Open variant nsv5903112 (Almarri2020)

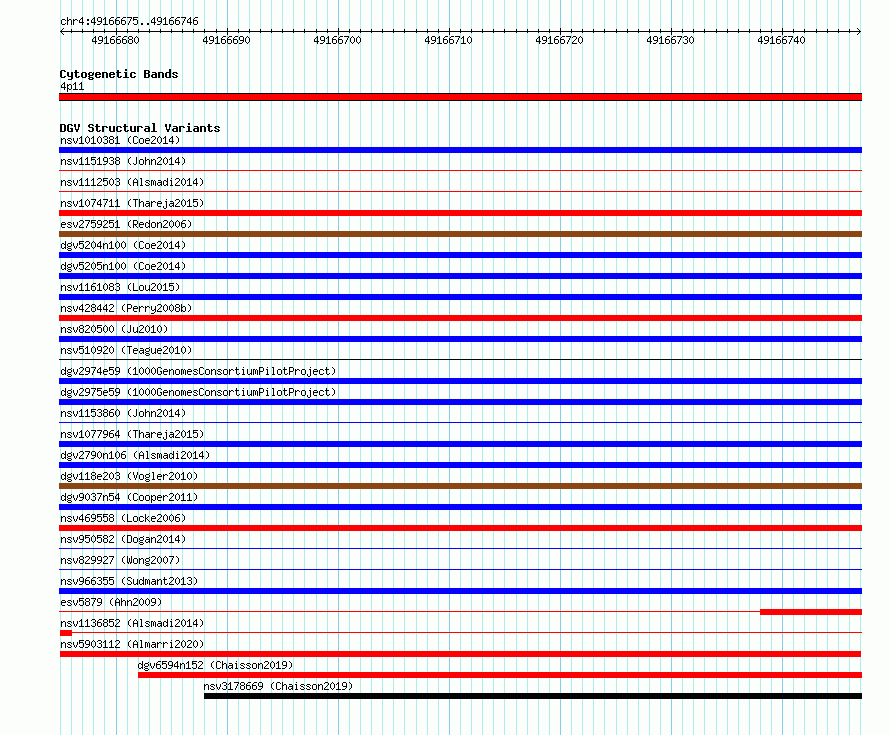pyautogui.click(x=132, y=644)
